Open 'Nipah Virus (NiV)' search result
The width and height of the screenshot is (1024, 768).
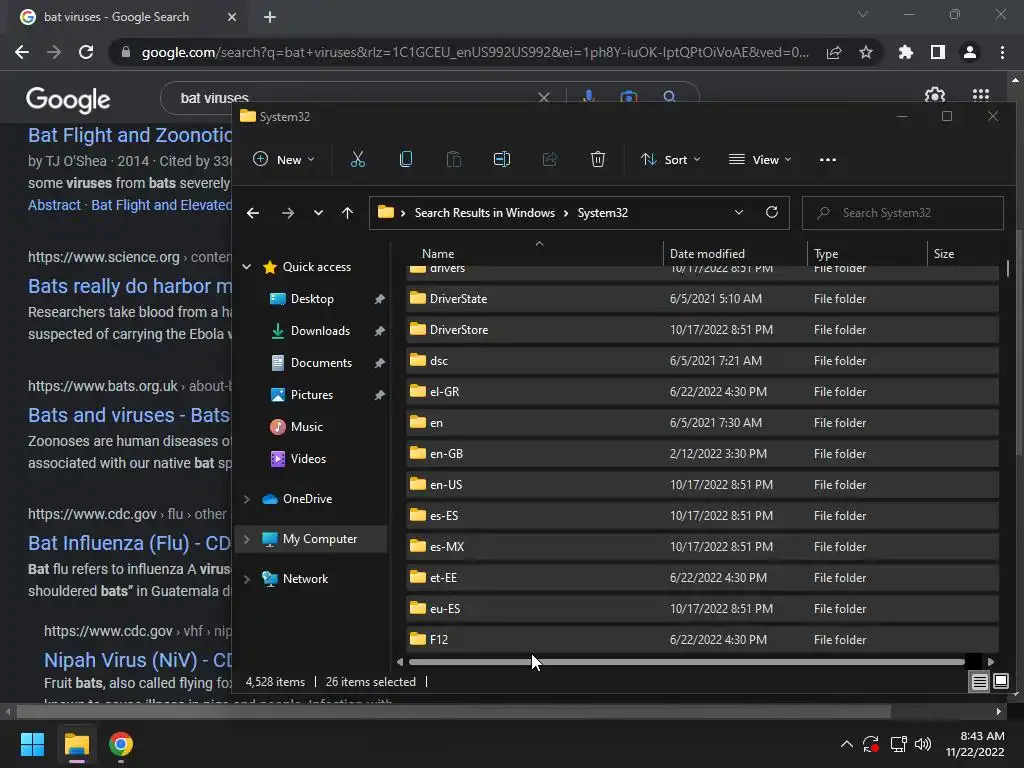coord(137,660)
